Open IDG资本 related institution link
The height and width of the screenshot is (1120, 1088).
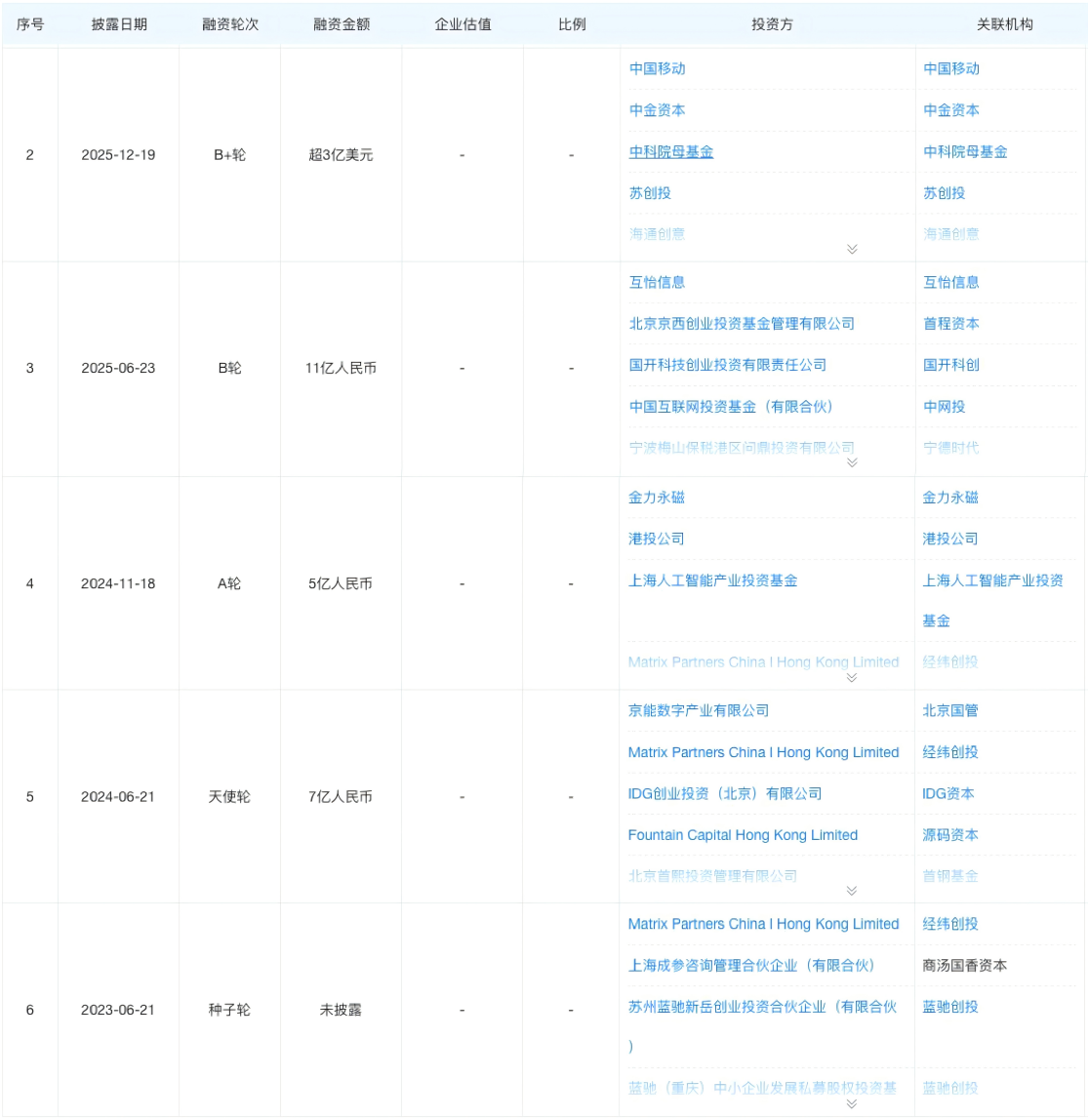(x=948, y=793)
